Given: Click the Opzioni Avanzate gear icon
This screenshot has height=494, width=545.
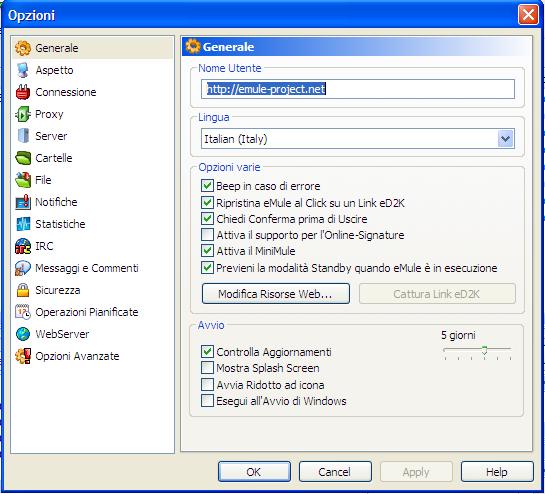Looking at the screenshot, I should tap(23, 356).
